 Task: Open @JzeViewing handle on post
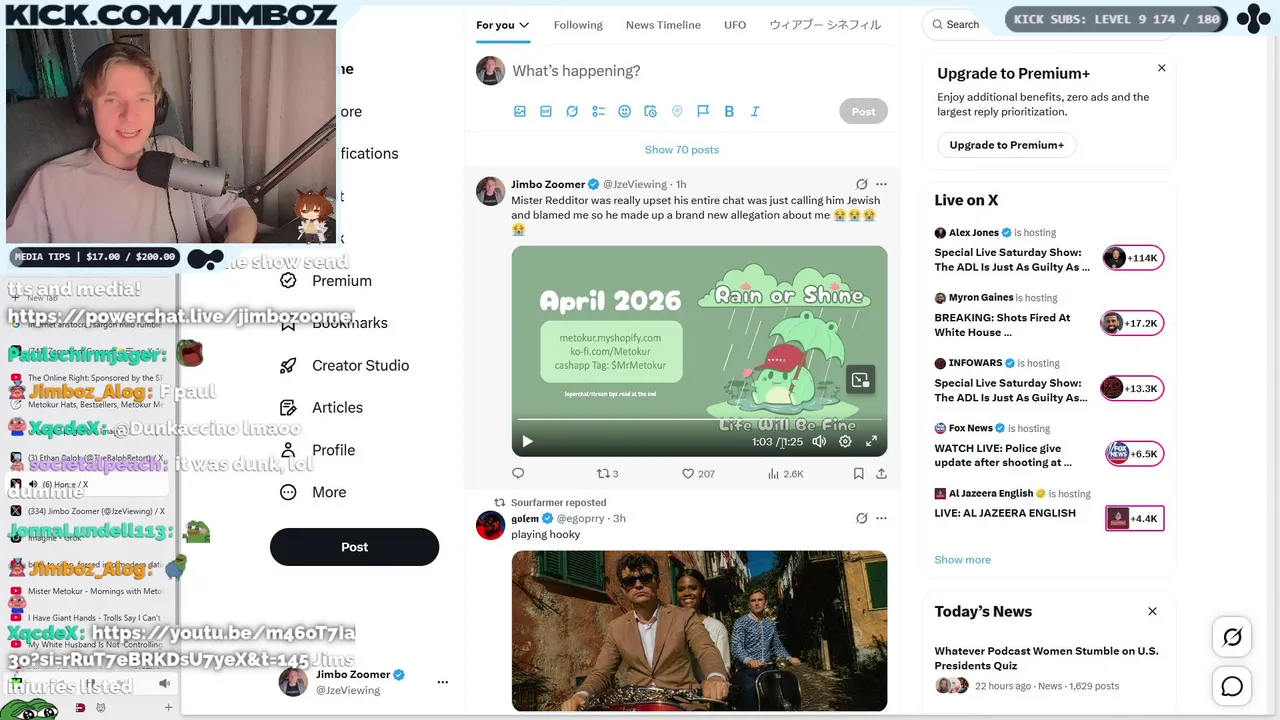pyautogui.click(x=635, y=184)
